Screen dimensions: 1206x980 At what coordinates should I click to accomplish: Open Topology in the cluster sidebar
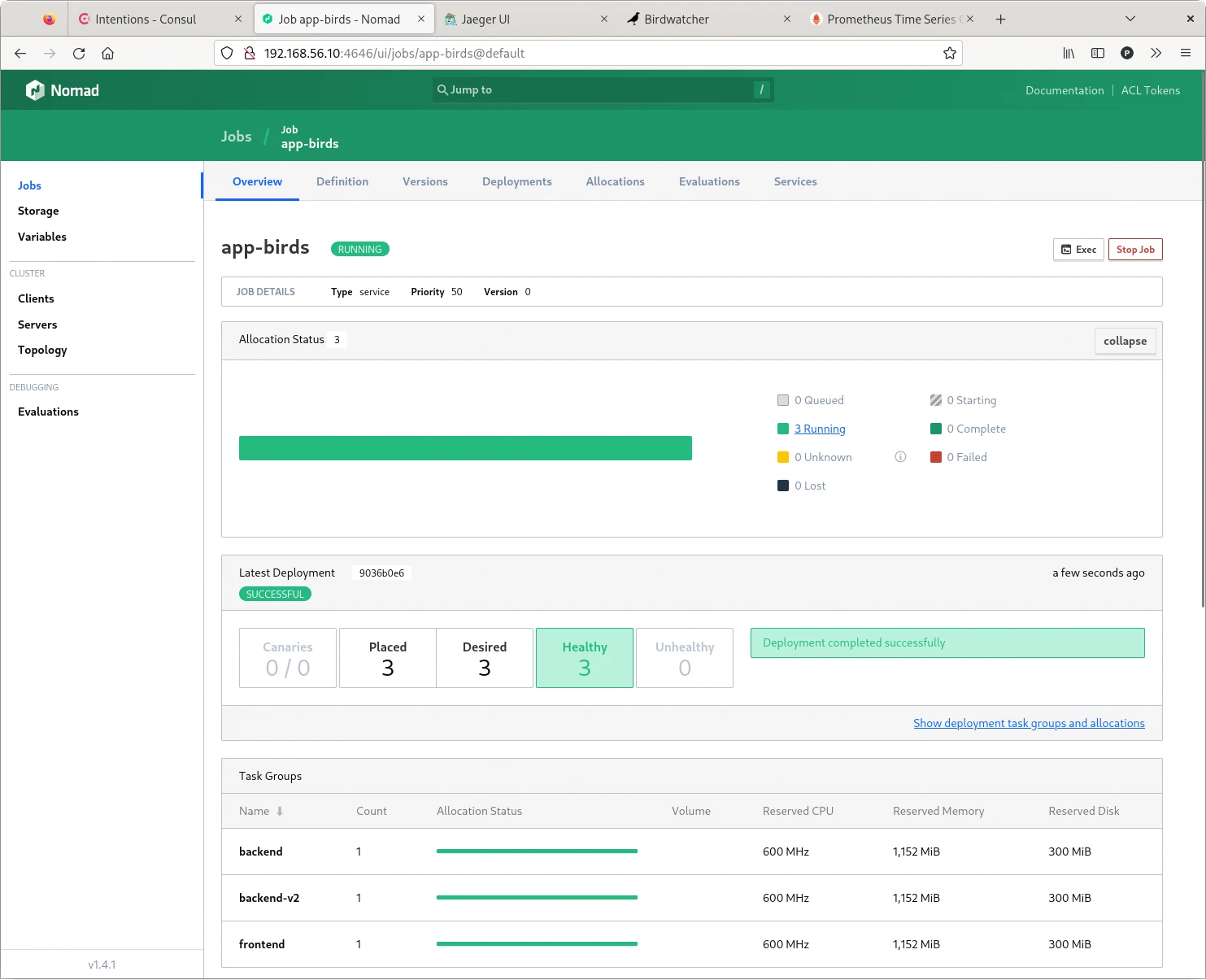42,351
